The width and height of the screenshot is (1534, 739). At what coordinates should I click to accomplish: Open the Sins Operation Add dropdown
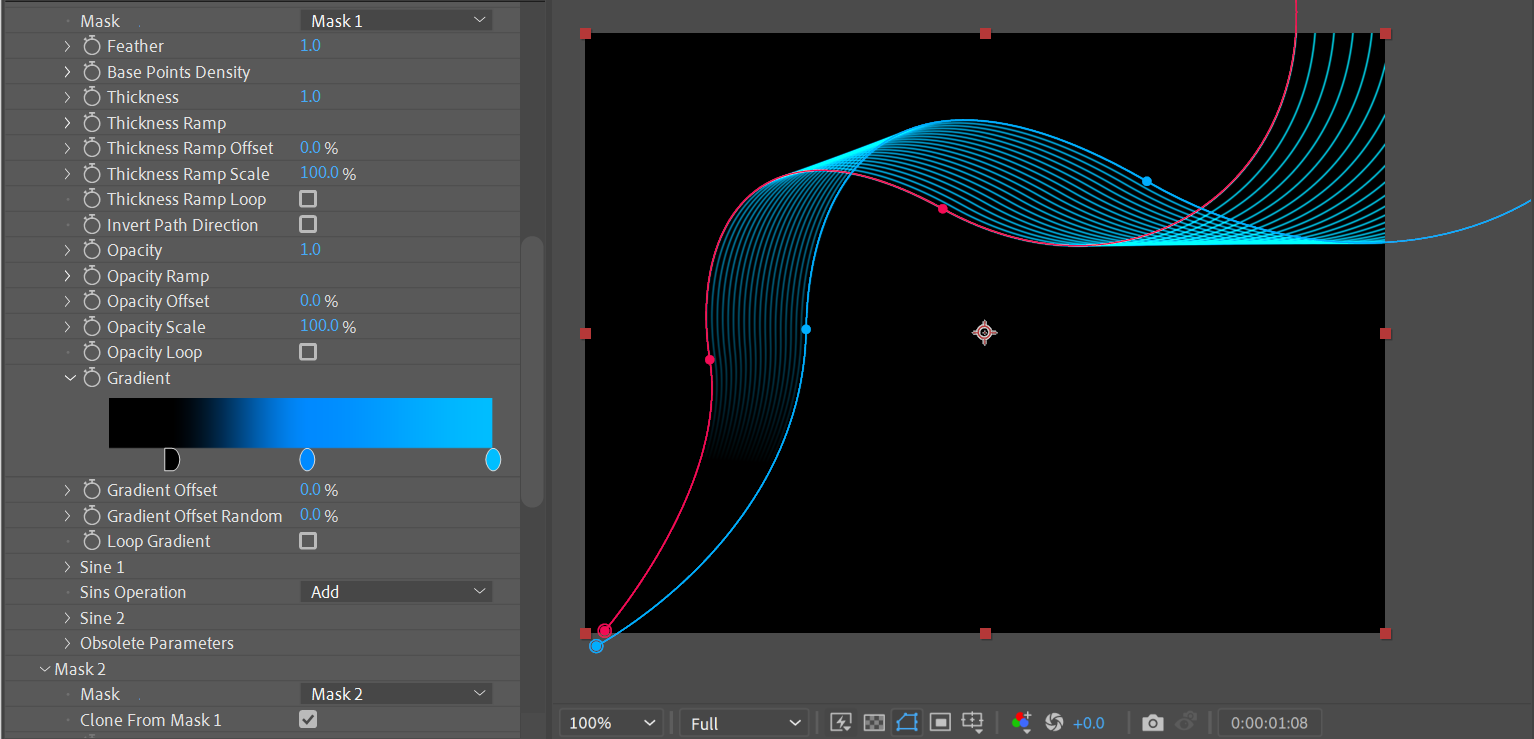click(x=396, y=592)
